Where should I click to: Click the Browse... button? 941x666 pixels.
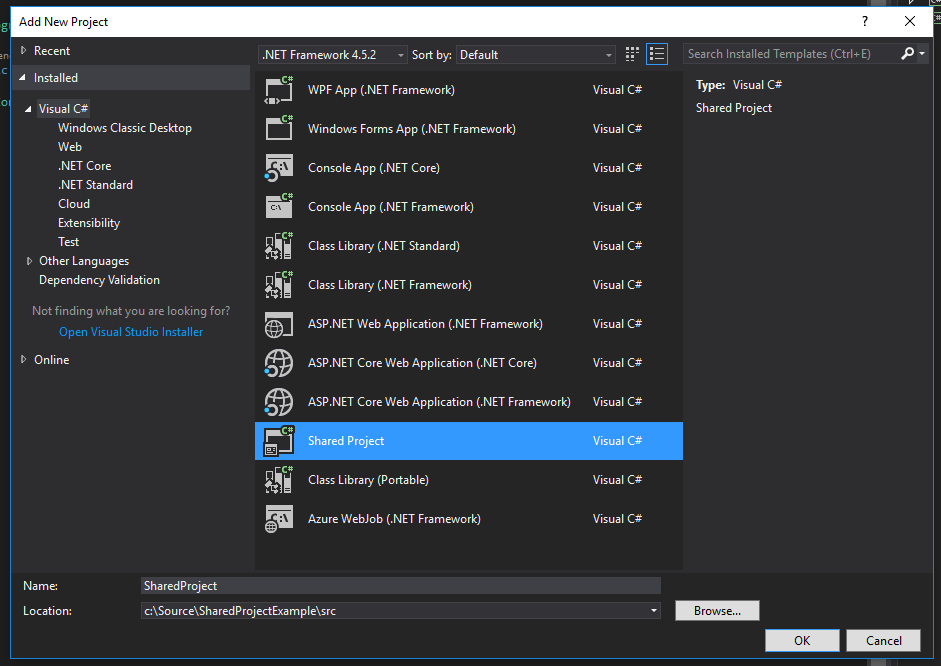click(717, 611)
